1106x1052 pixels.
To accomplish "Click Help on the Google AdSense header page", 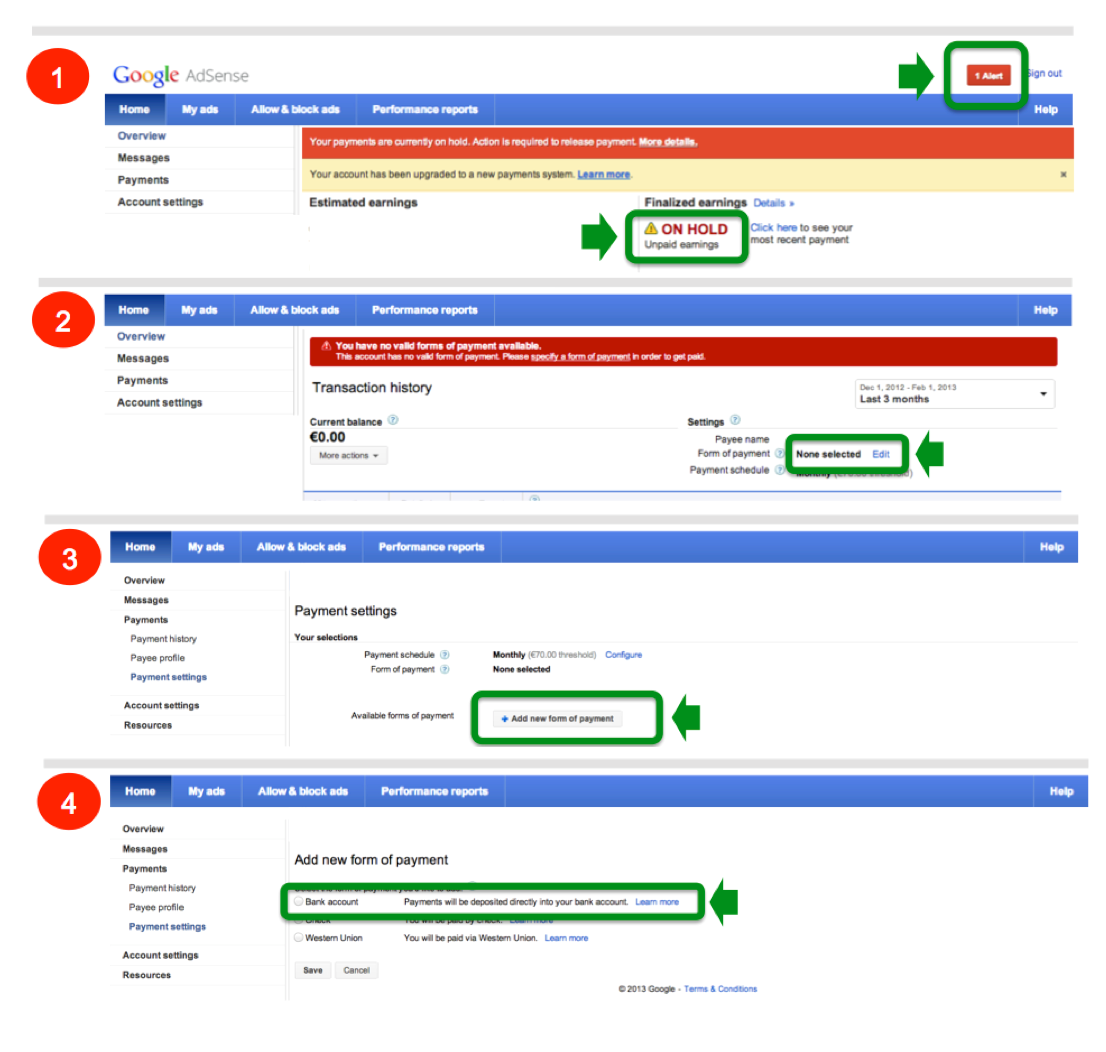I will [1045, 109].
